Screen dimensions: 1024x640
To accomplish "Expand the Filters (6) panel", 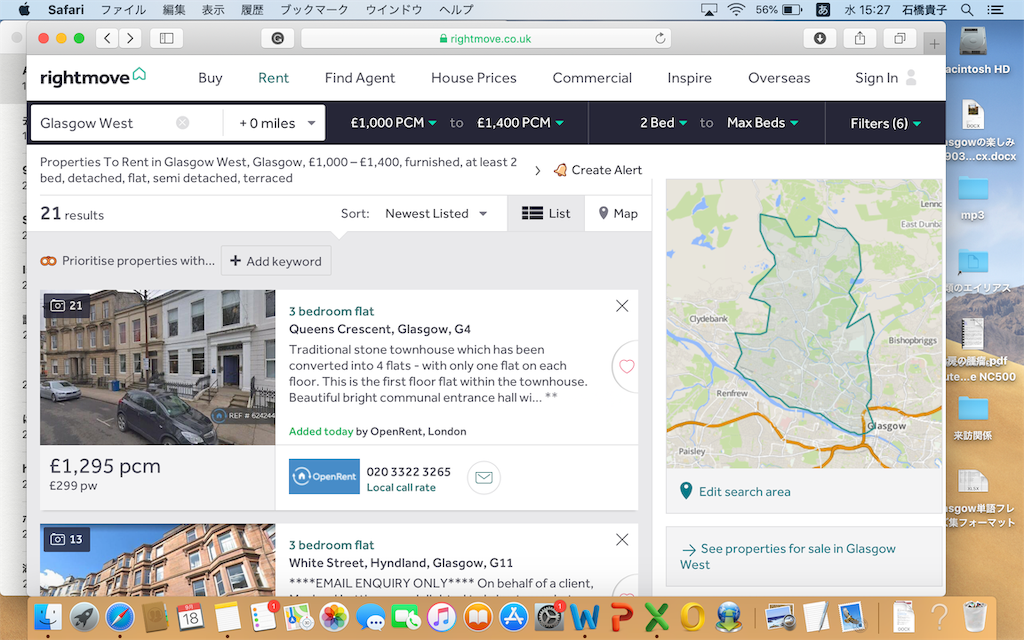I will (x=886, y=123).
